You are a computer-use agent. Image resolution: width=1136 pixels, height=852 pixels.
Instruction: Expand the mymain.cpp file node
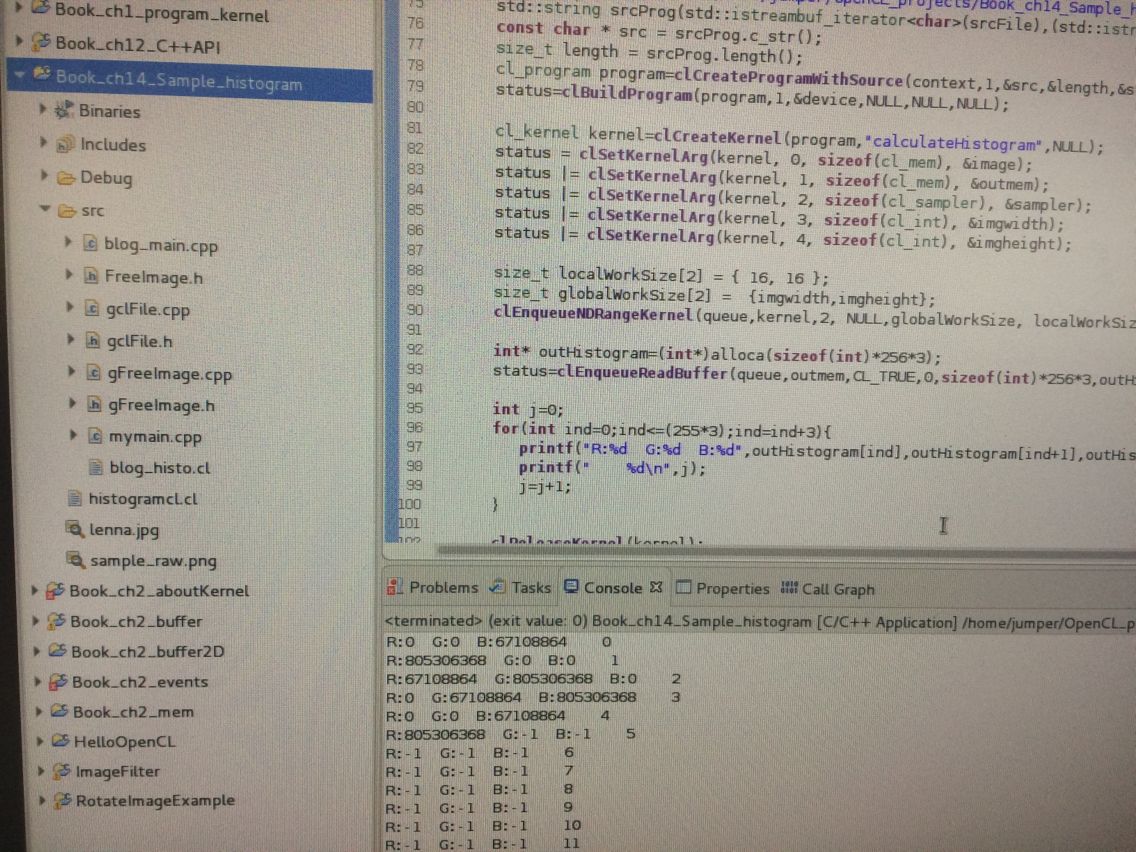[x=72, y=435]
